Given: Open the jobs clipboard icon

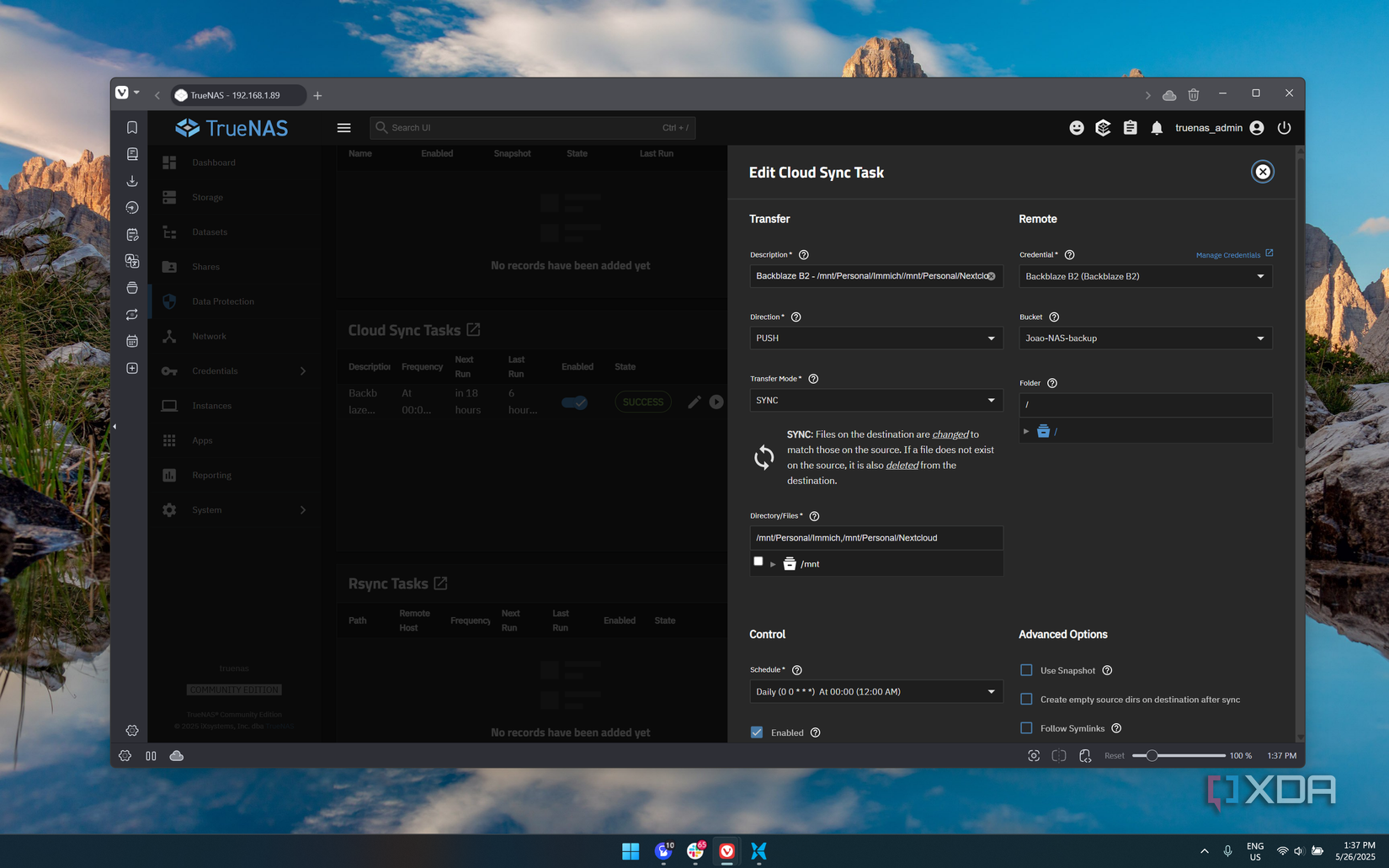Looking at the screenshot, I should (1130, 128).
